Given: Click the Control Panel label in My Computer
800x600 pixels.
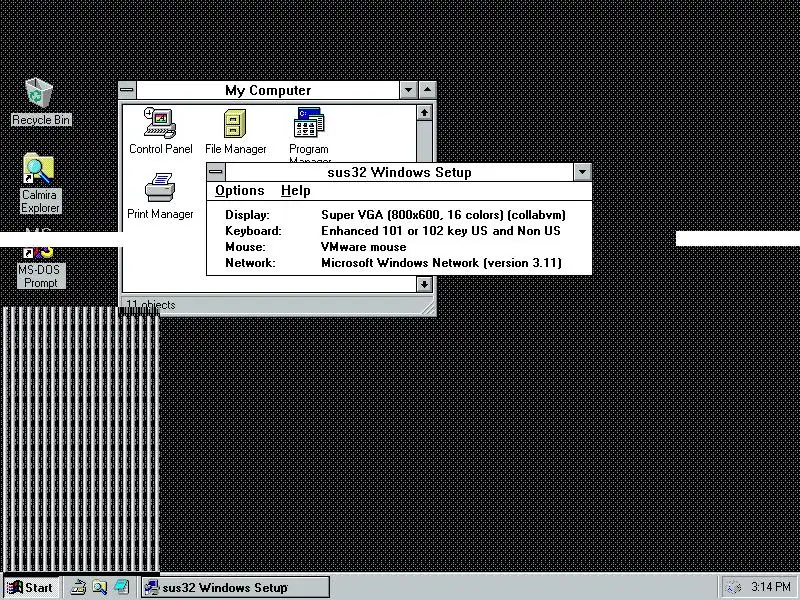Looking at the screenshot, I should click(x=161, y=149).
